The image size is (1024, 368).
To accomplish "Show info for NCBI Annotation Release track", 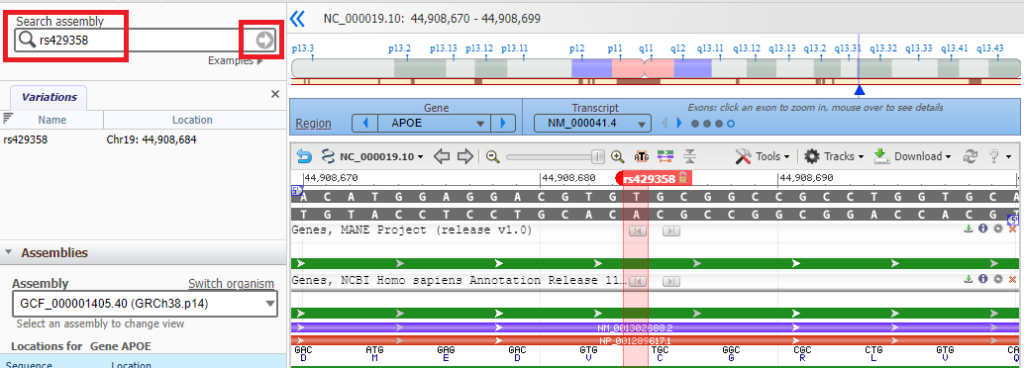I will 983,279.
